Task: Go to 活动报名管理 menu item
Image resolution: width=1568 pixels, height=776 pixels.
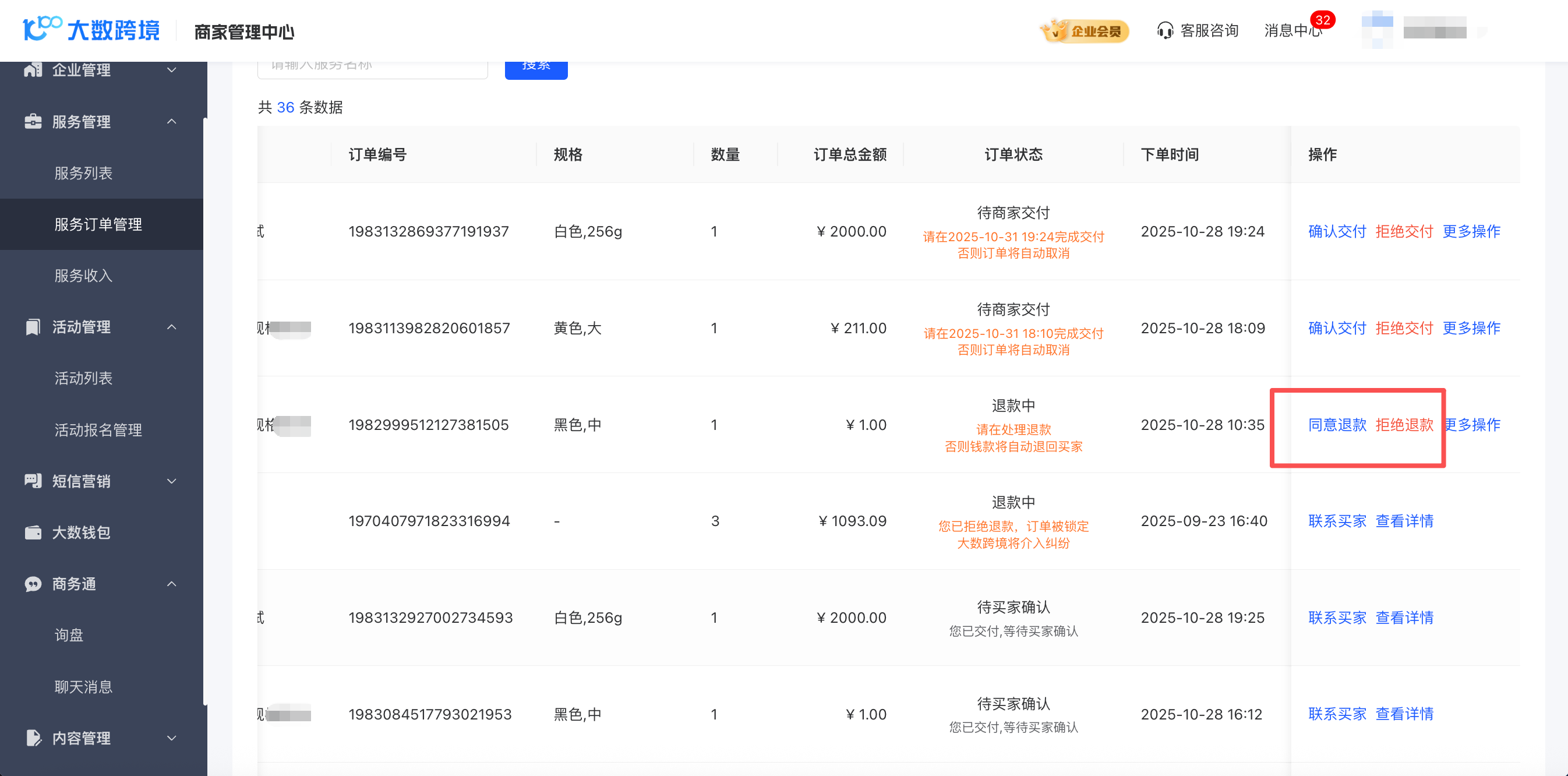Action: [98, 430]
